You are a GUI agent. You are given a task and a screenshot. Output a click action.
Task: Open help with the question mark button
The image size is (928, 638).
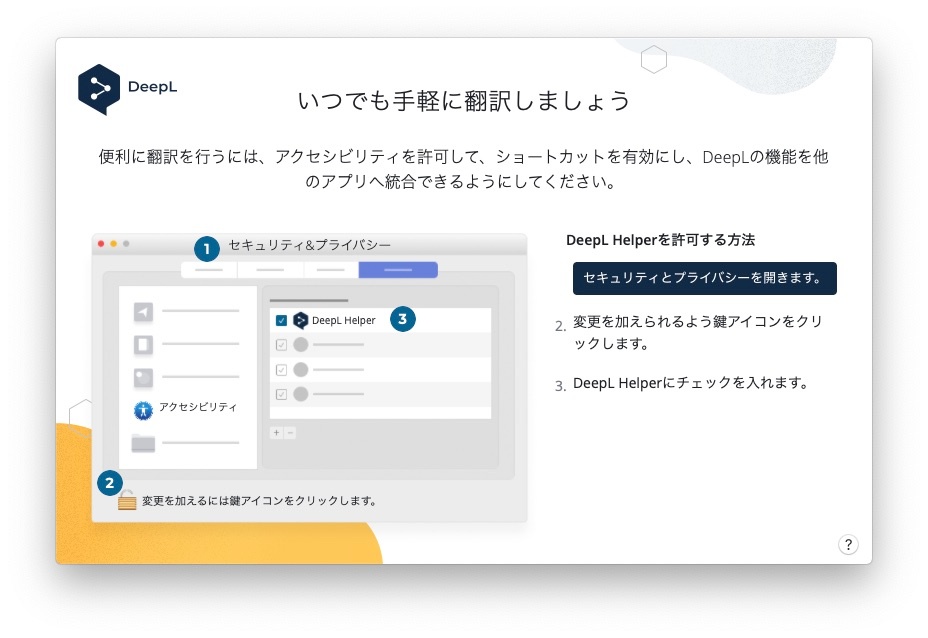[x=848, y=544]
